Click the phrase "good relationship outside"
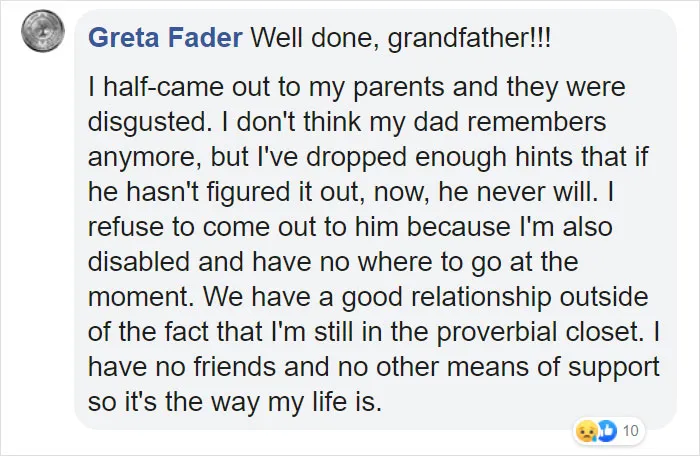The width and height of the screenshot is (700, 456). pos(495,297)
